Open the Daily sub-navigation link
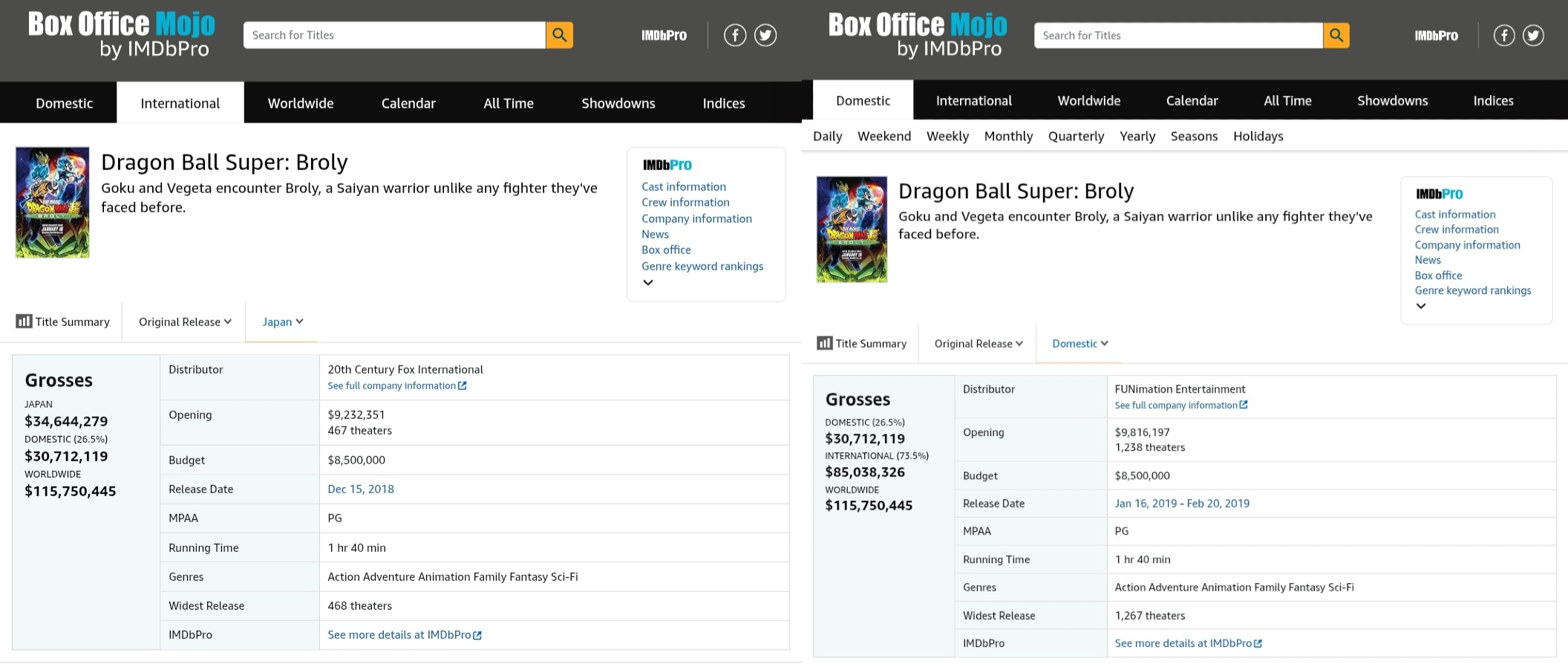Screen dimensions: 1568x664 pos(827,136)
